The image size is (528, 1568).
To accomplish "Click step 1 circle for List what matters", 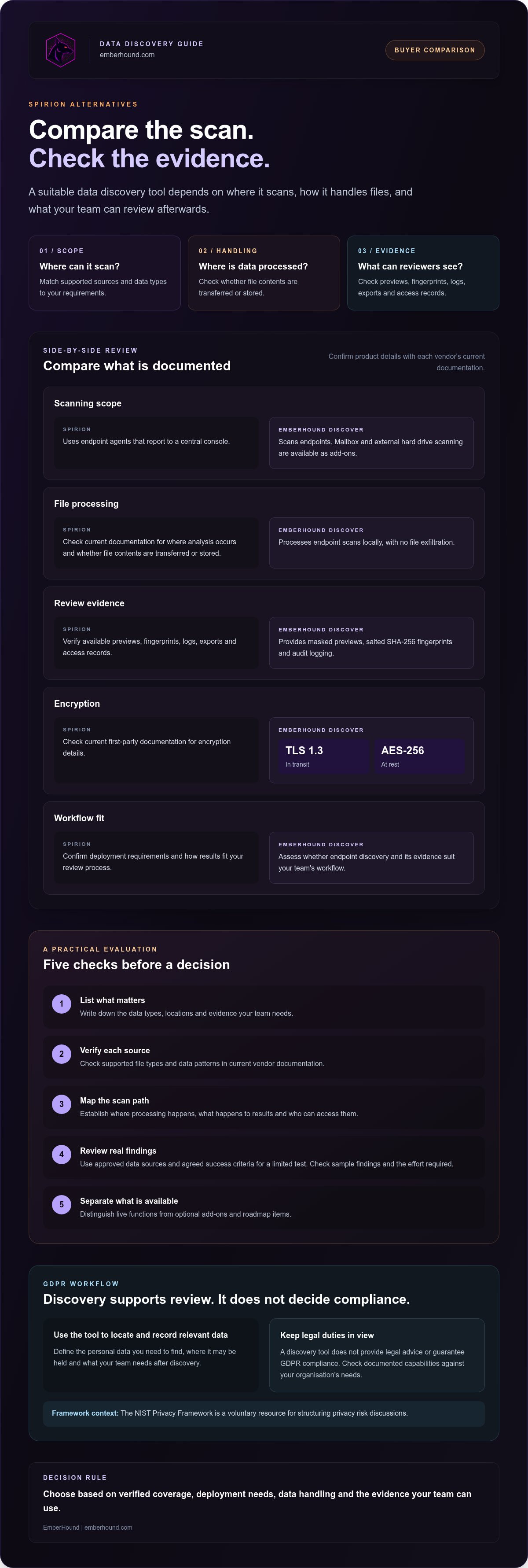I will click(62, 1004).
